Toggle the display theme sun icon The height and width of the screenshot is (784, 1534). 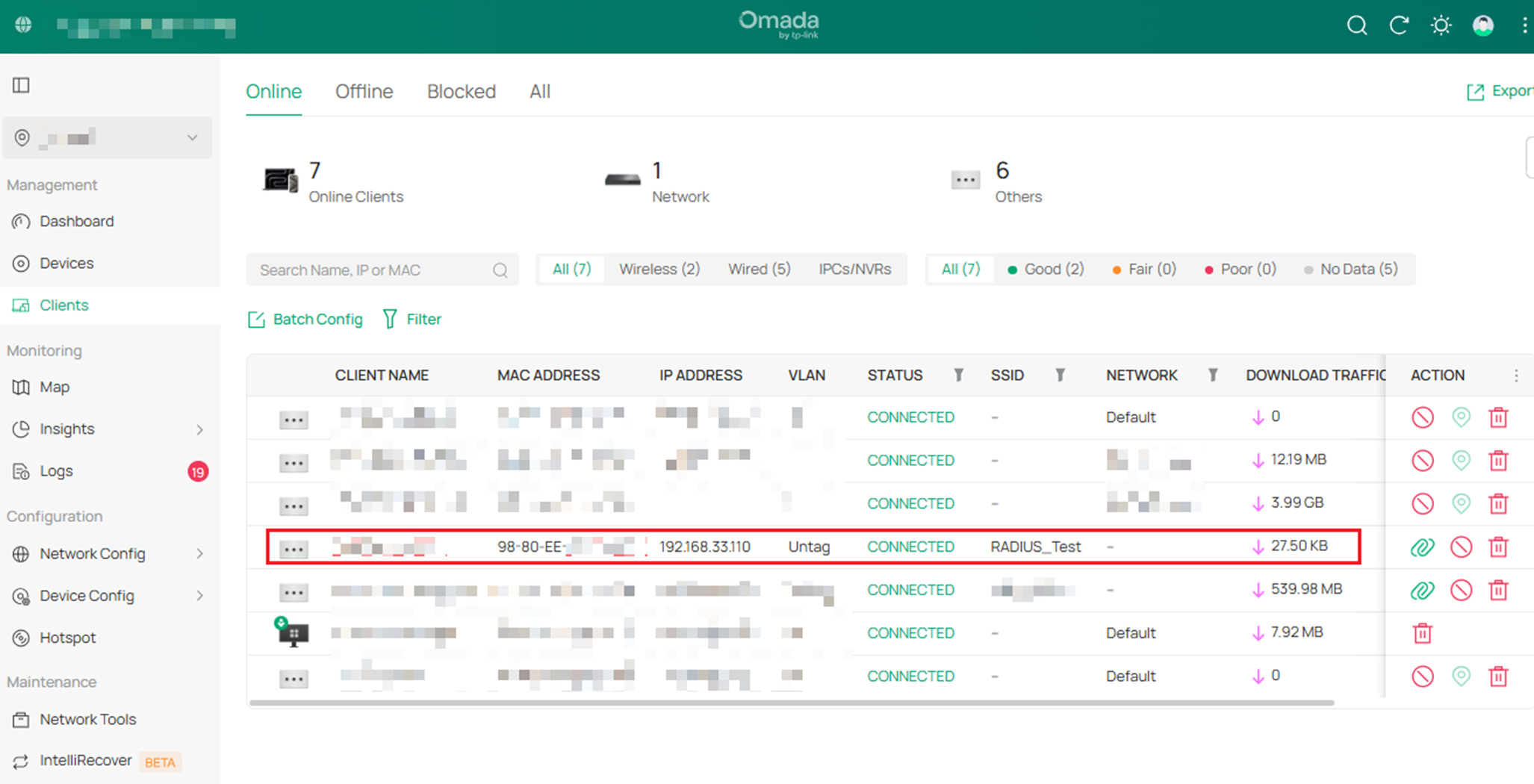coord(1441,25)
